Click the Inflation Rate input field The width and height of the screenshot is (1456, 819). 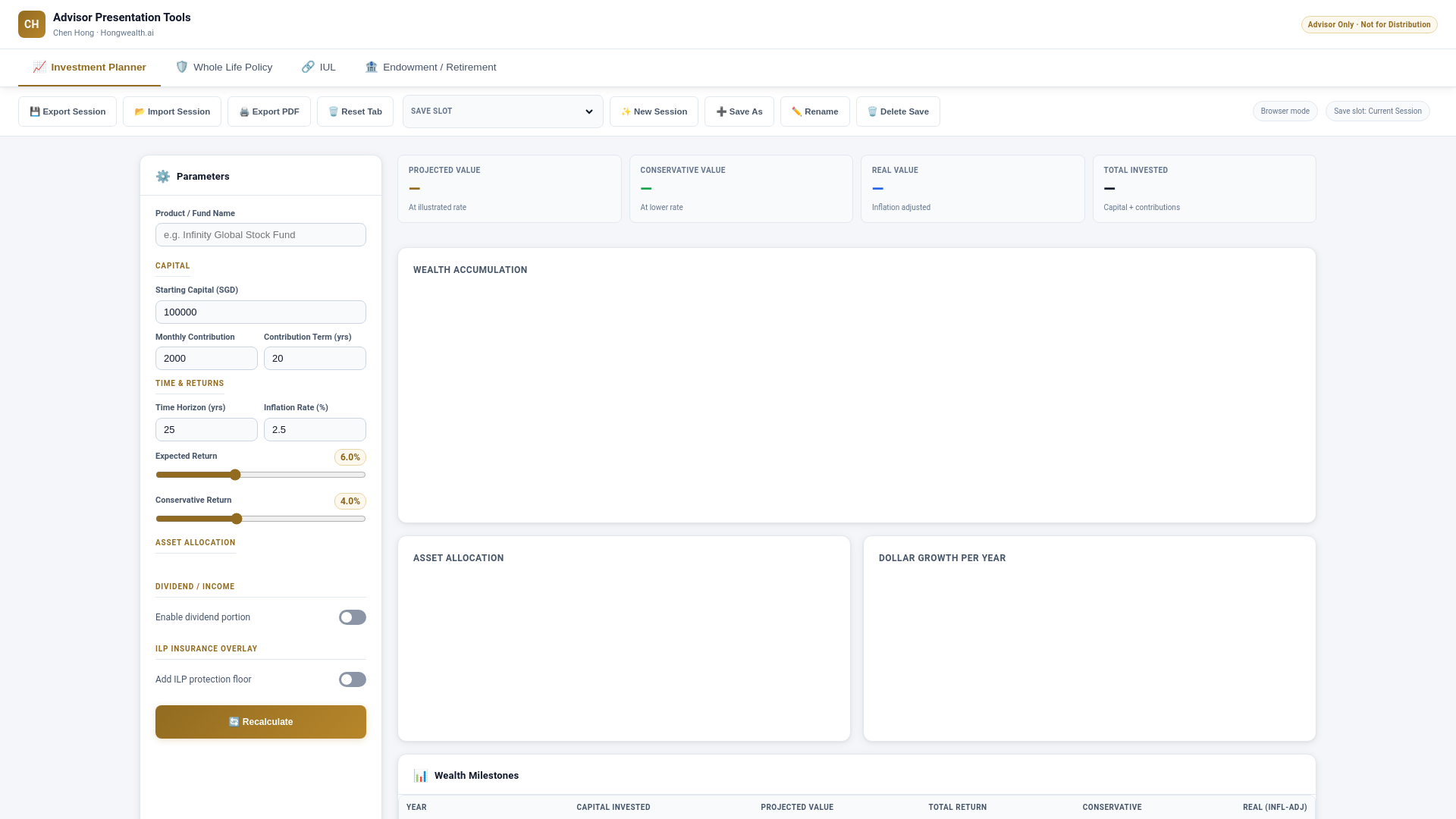click(315, 429)
